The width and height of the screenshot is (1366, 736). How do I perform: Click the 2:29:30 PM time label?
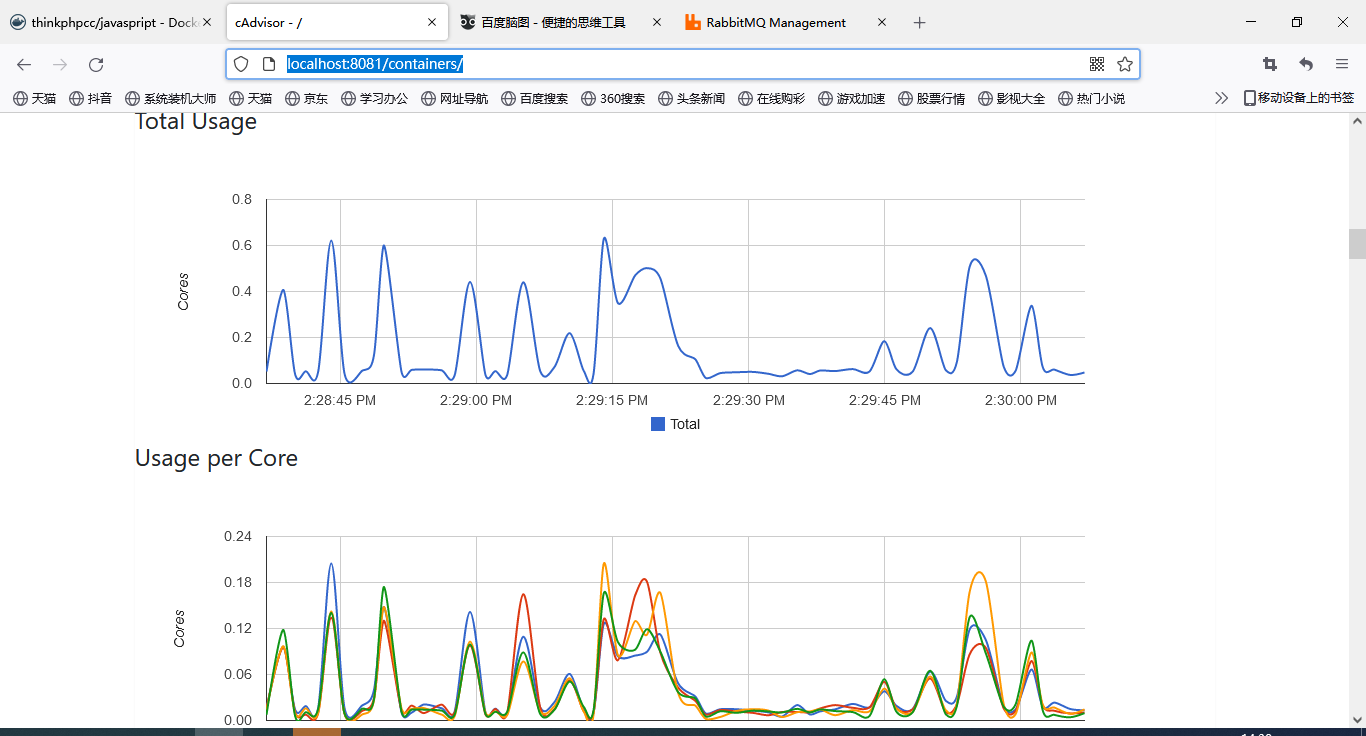tap(749, 400)
